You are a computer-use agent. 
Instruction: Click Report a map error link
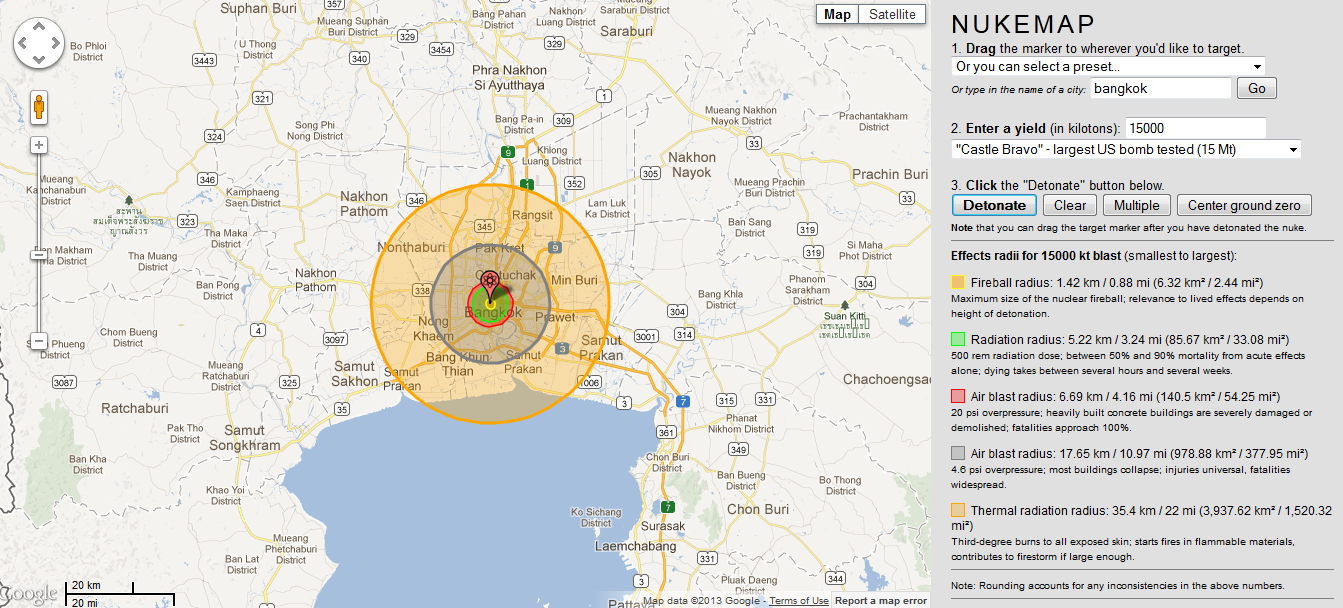pyautogui.click(x=881, y=601)
